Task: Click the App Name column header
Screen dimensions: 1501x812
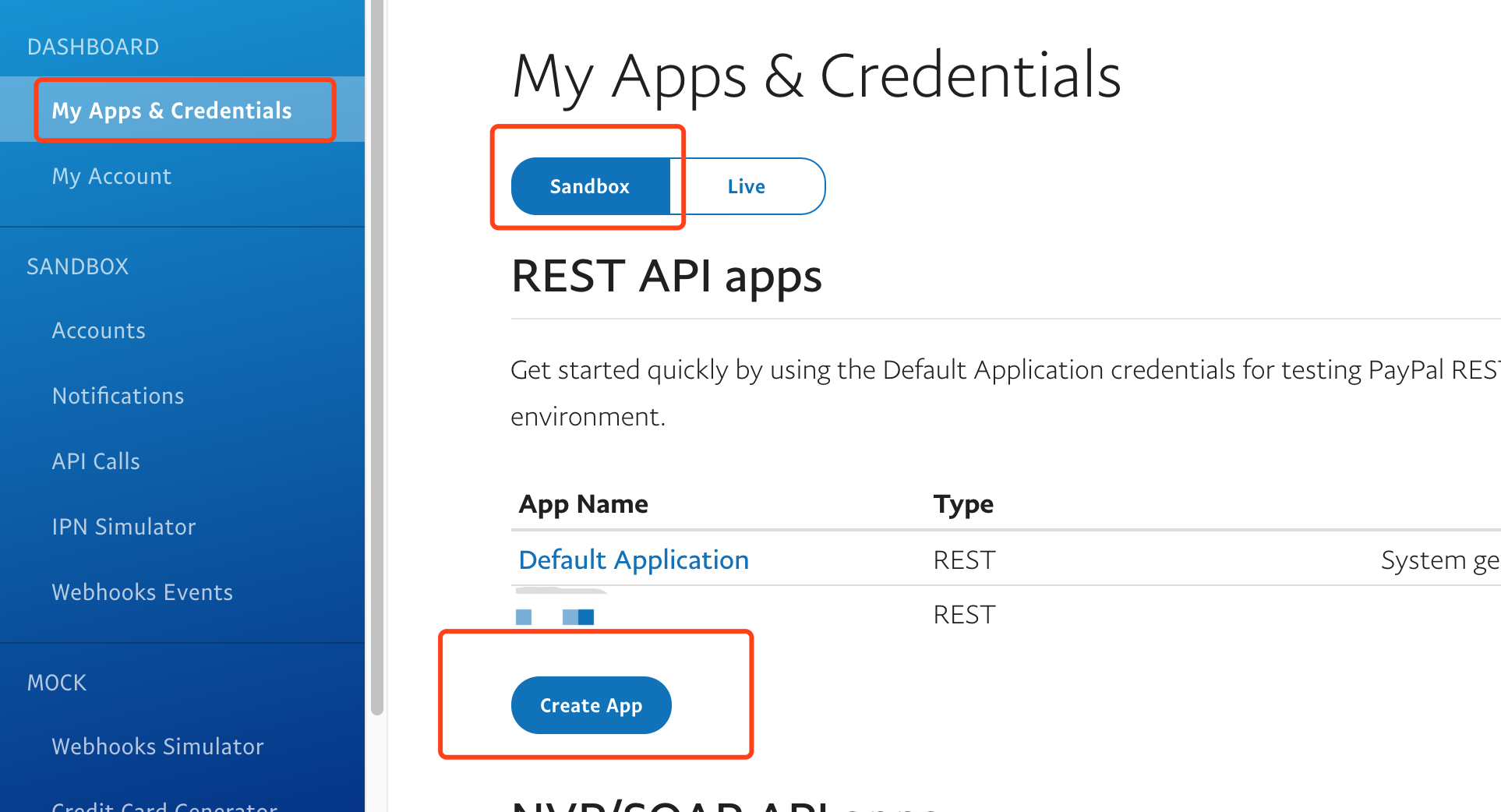Action: coord(584,504)
